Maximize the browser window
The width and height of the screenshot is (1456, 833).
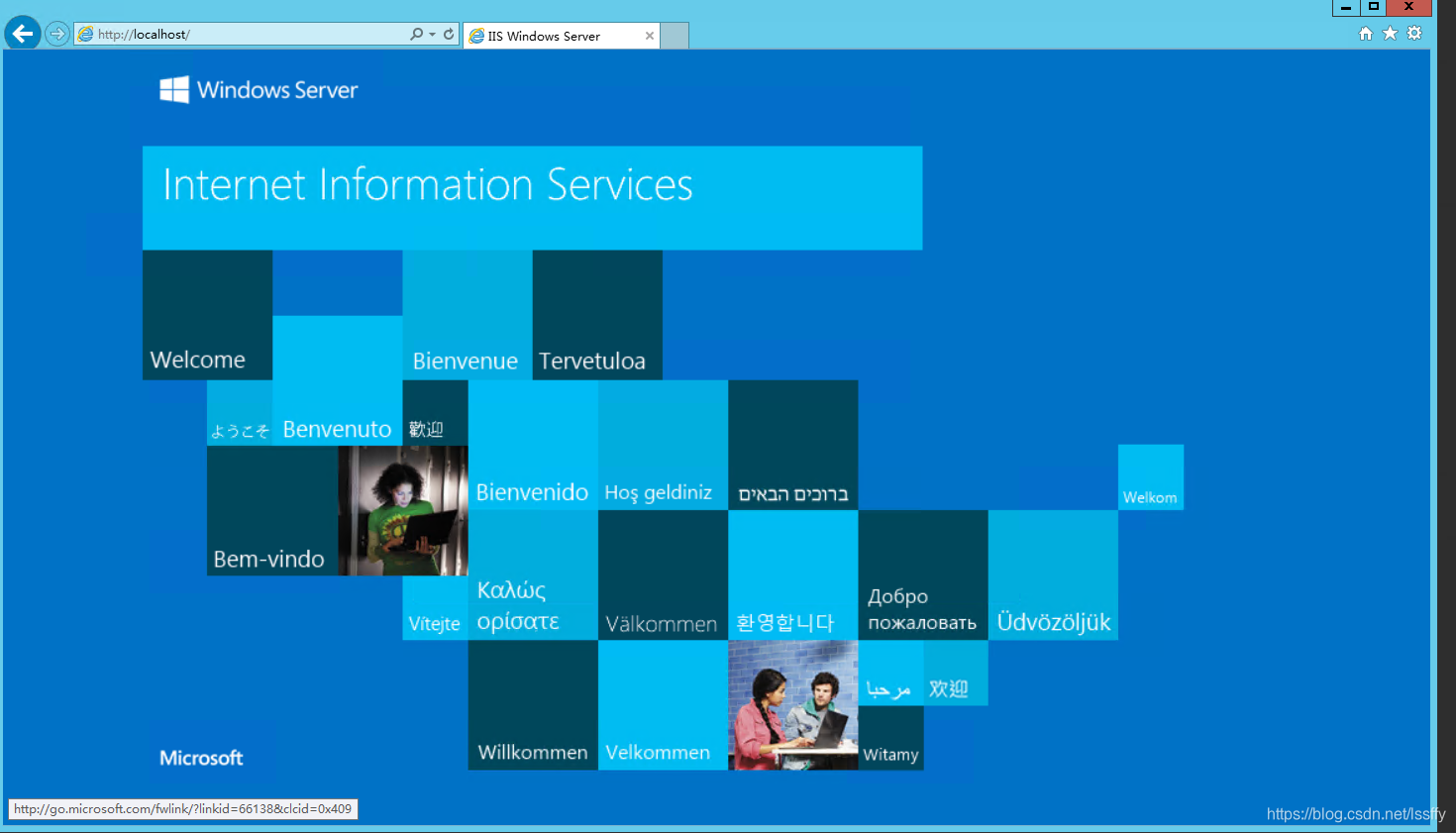click(1374, 8)
